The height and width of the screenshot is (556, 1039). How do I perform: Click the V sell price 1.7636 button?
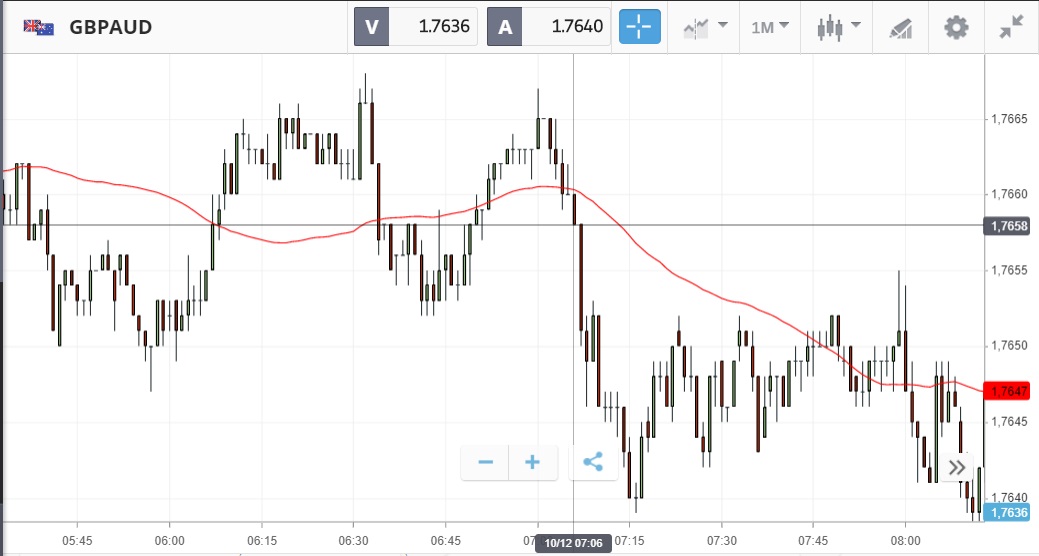pyautogui.click(x=416, y=27)
